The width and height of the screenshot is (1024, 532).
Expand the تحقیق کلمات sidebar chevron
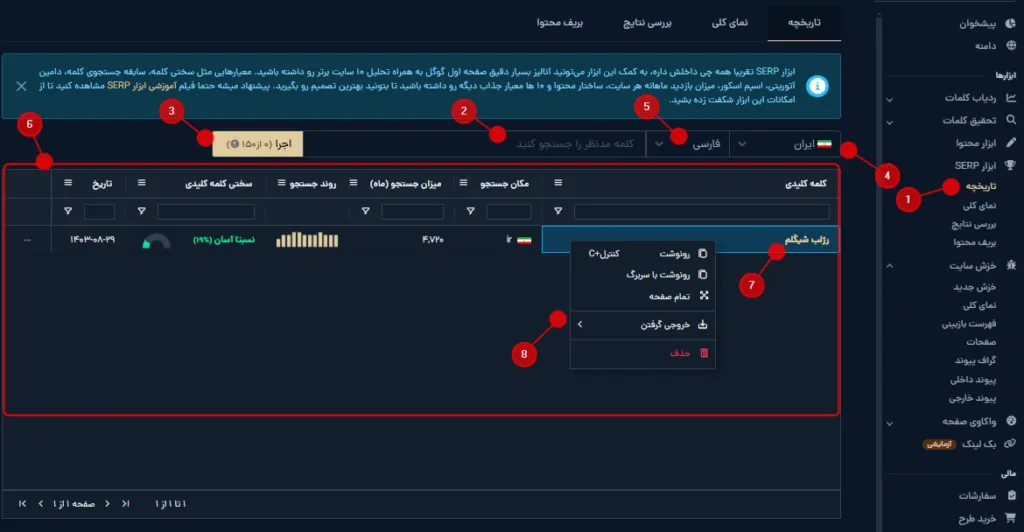(x=889, y=122)
